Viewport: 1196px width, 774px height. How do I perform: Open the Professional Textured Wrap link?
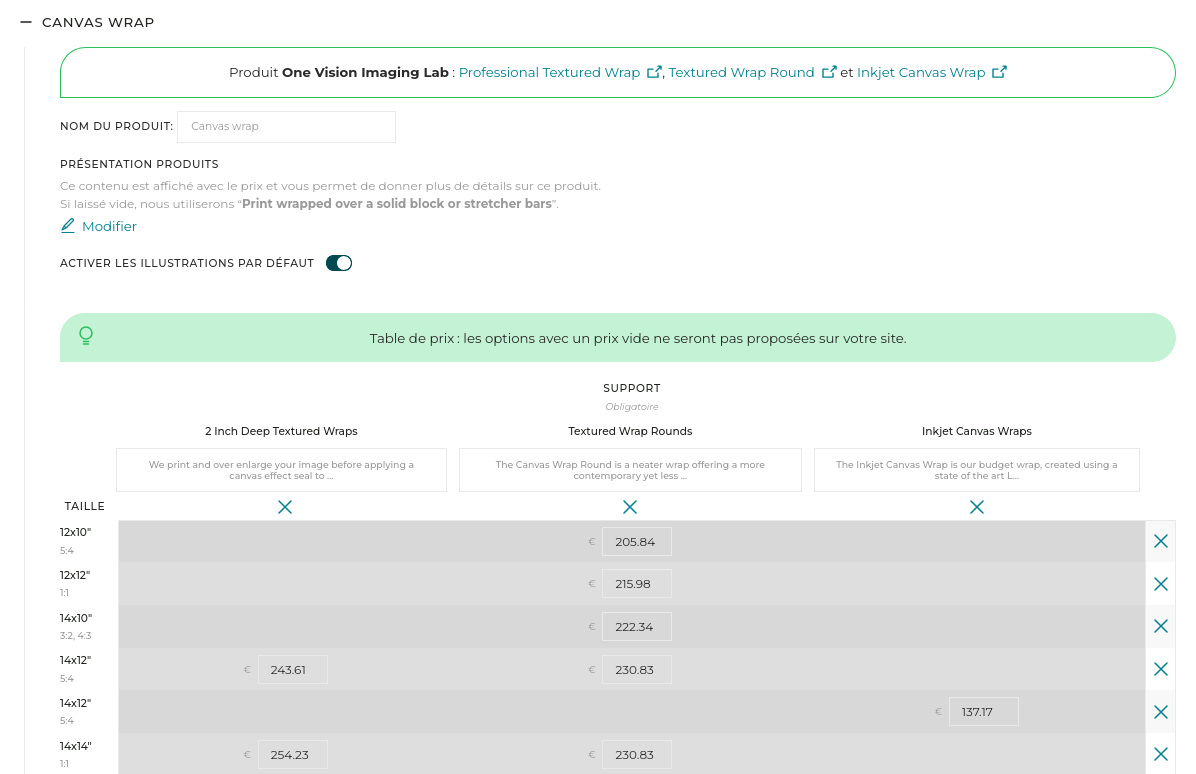click(549, 73)
